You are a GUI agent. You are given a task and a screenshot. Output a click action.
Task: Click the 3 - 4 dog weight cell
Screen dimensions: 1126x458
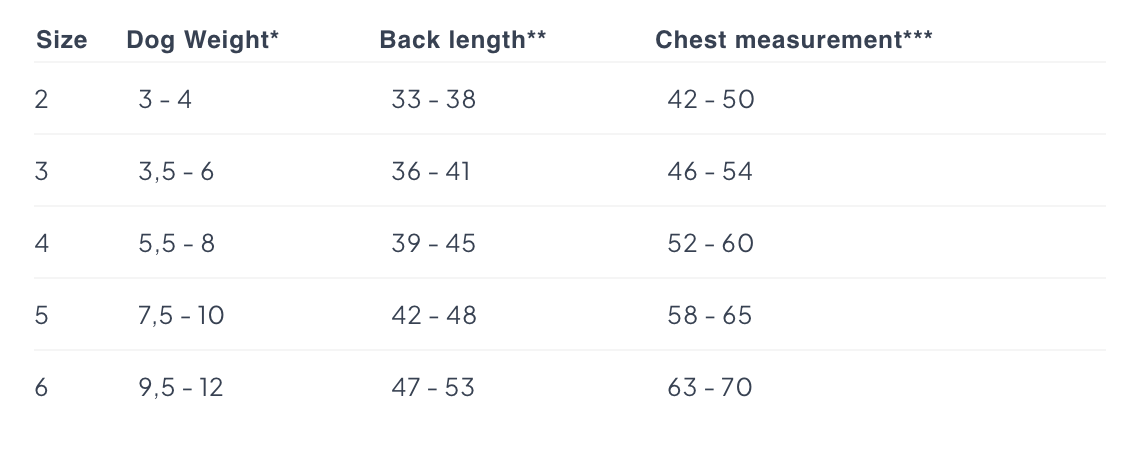point(165,99)
